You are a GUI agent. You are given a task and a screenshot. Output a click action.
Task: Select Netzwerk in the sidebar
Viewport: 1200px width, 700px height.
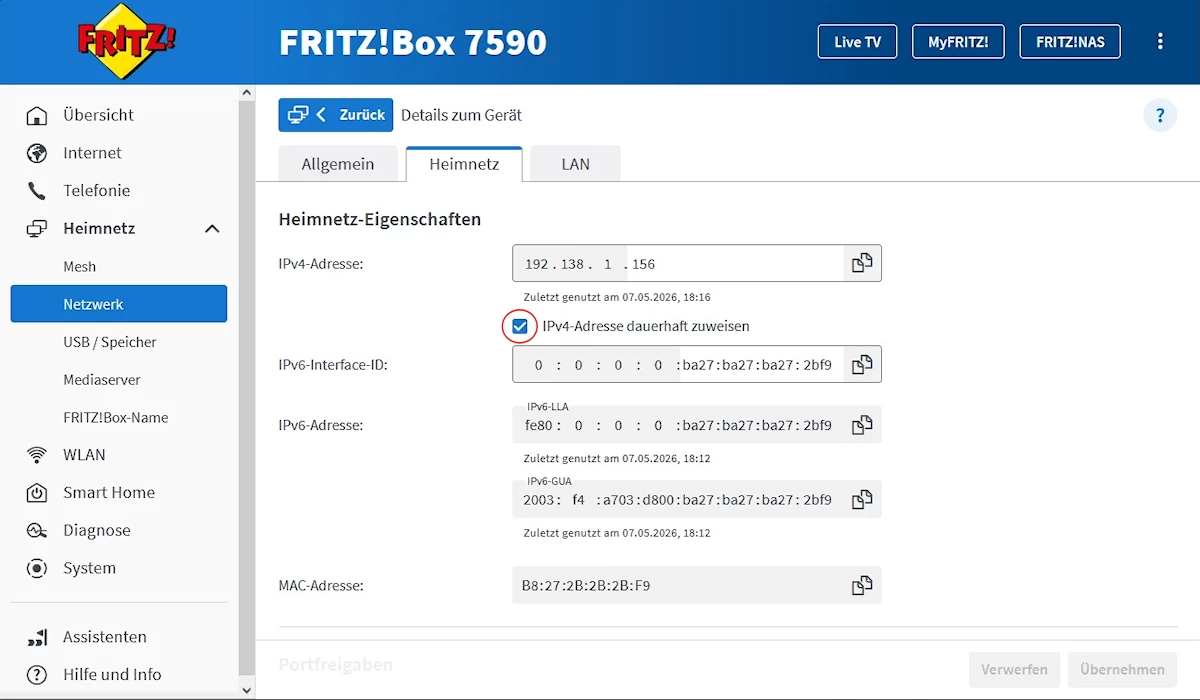click(119, 304)
